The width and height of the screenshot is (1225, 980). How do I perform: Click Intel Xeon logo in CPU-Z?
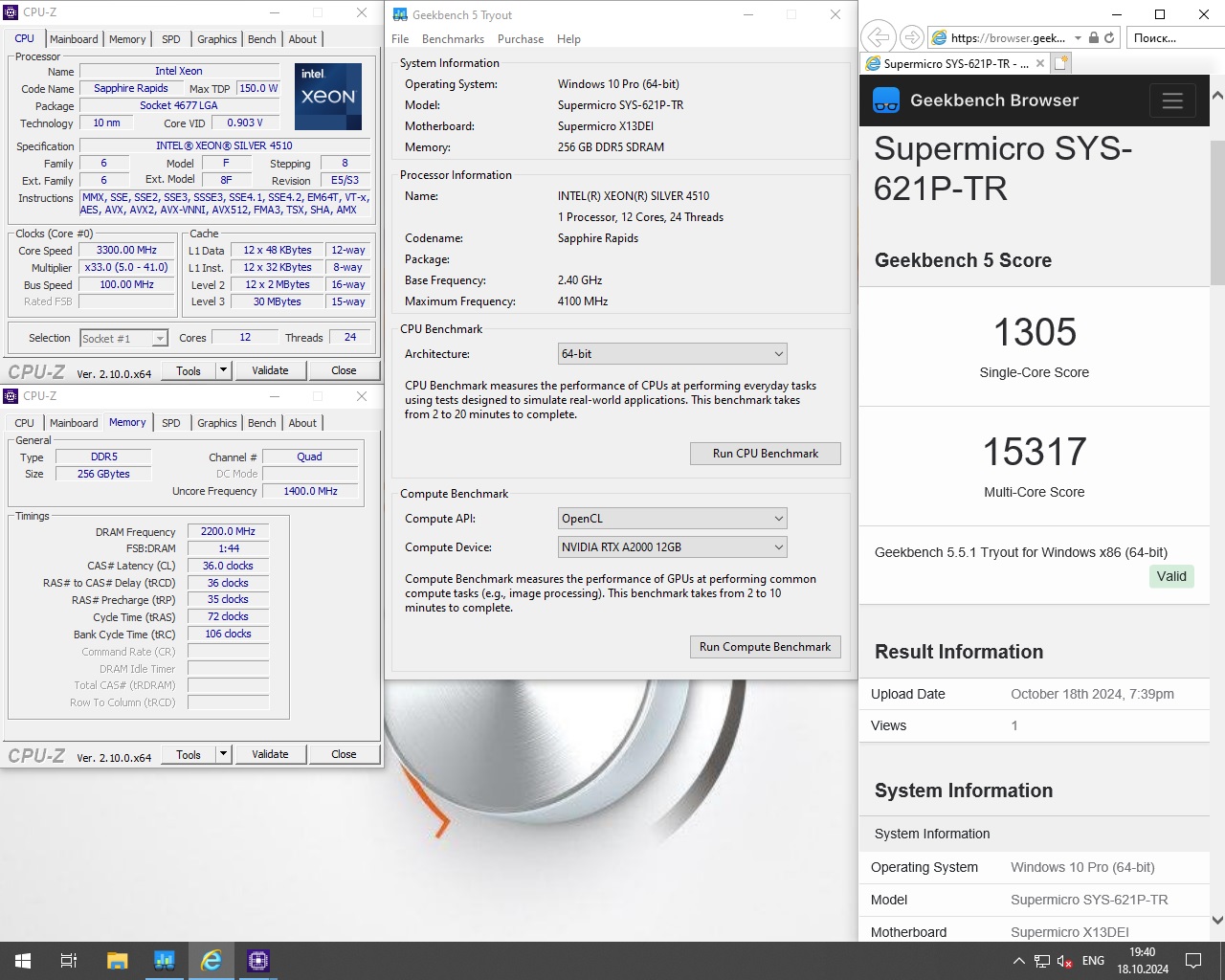(x=328, y=97)
